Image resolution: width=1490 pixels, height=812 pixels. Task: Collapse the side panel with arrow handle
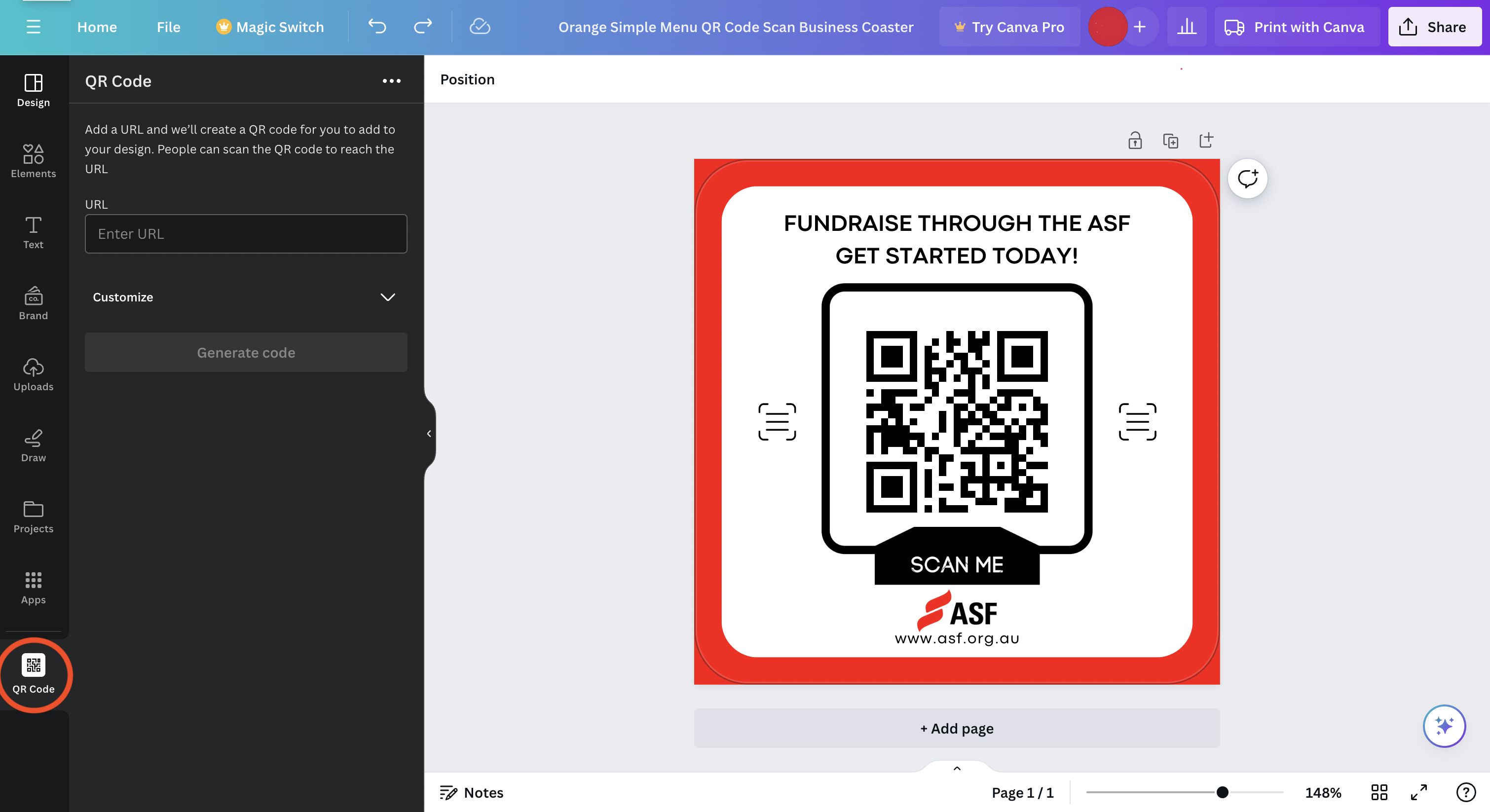pyautogui.click(x=429, y=434)
